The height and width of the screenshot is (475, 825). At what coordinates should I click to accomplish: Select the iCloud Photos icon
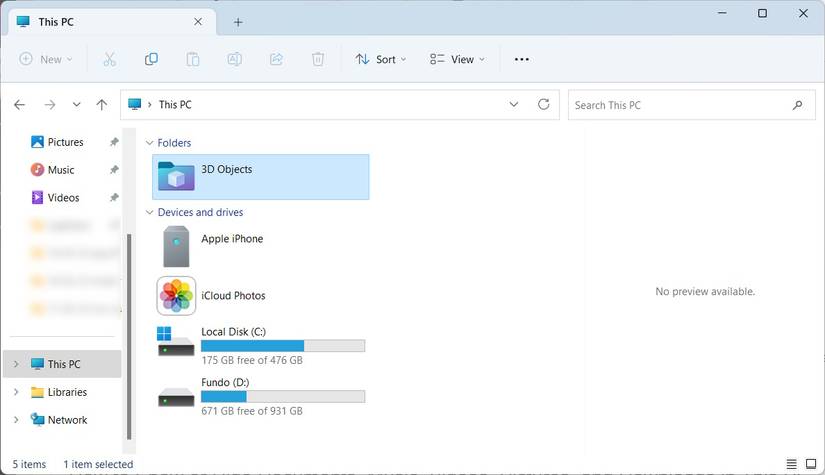tap(176, 296)
